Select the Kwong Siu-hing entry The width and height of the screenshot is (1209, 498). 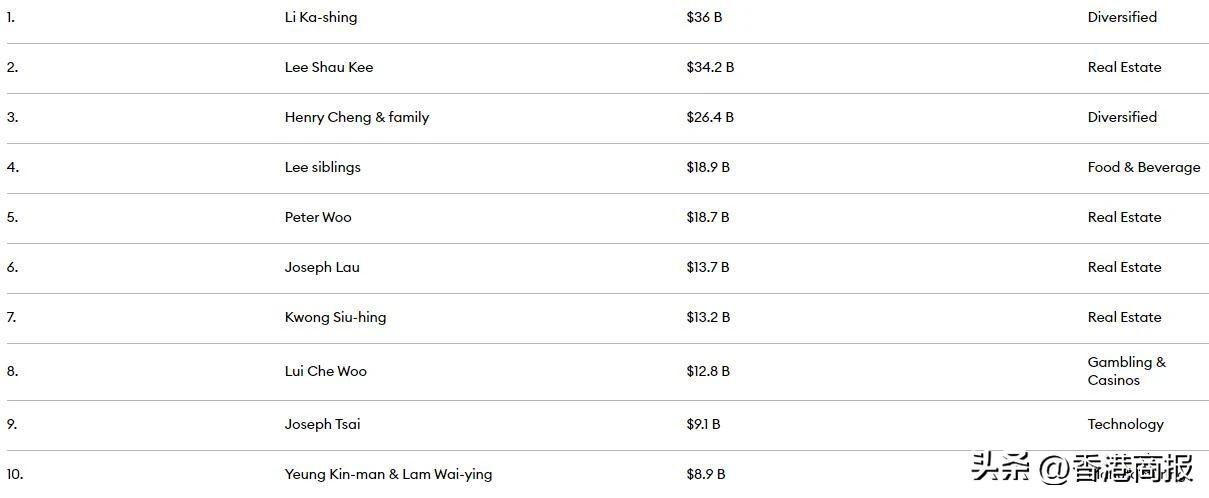pyautogui.click(x=335, y=317)
